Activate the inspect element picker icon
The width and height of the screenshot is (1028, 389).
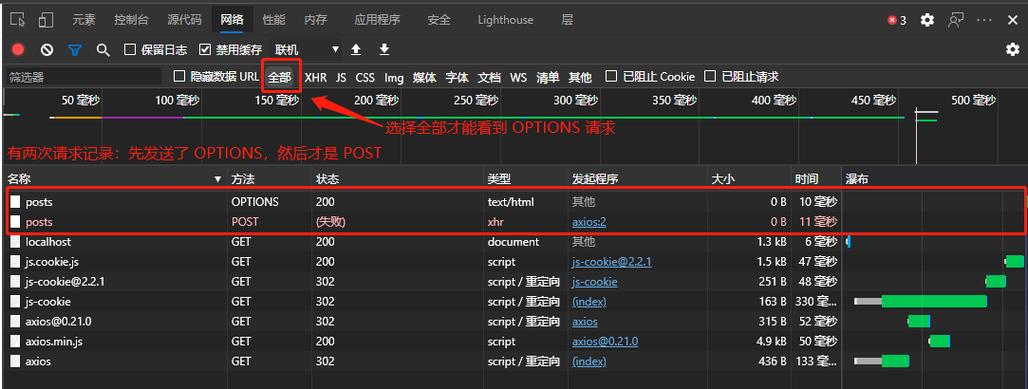pyautogui.click(x=18, y=20)
